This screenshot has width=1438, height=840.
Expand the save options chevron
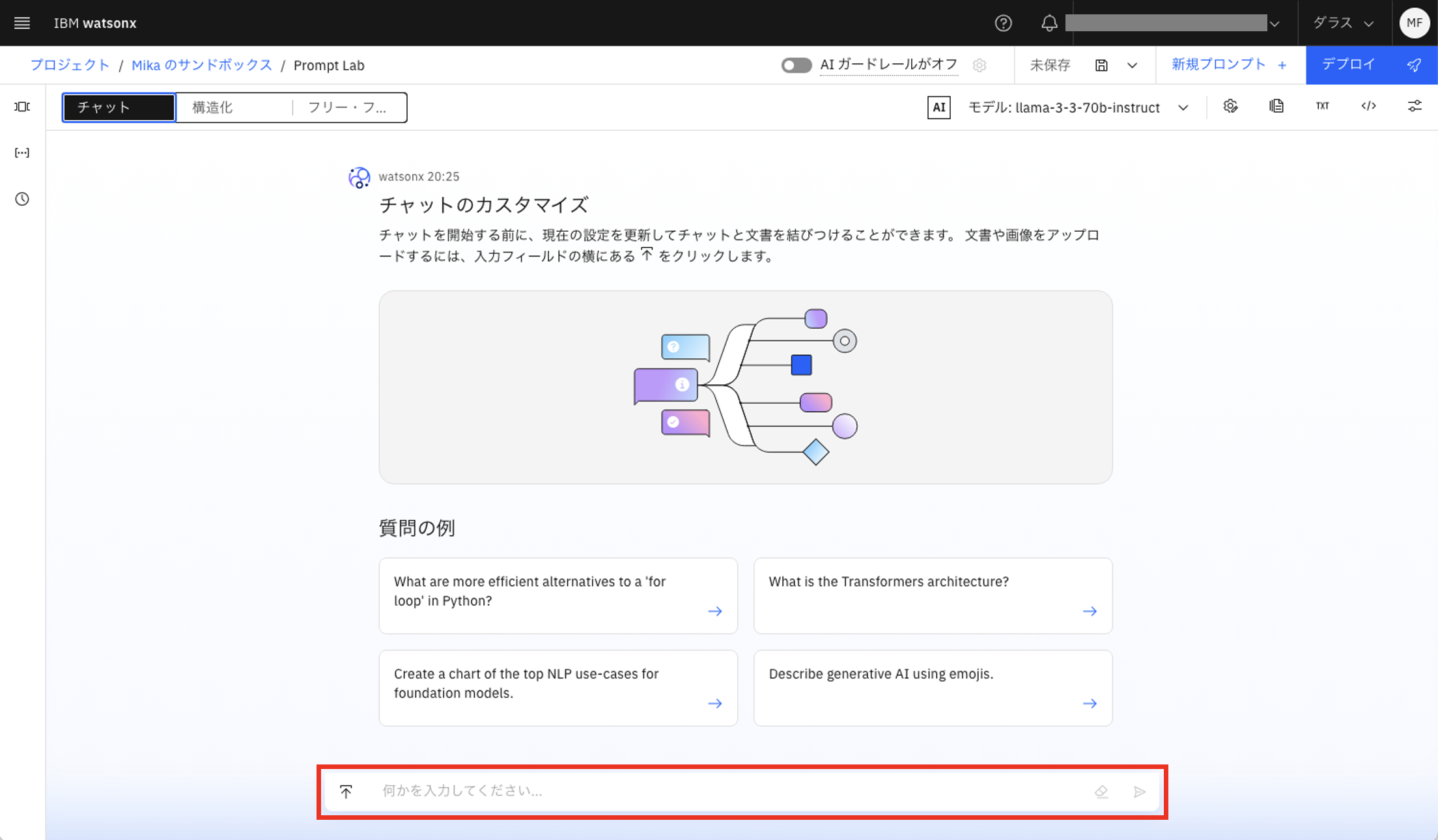click(1132, 65)
